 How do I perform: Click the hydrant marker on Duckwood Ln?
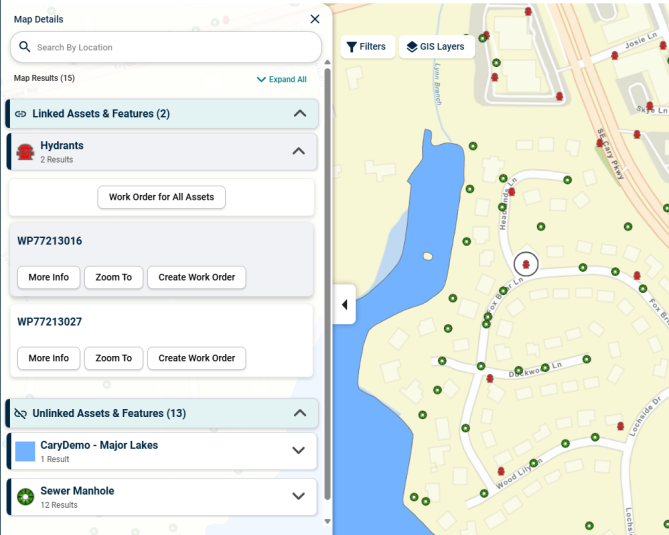(x=489, y=379)
